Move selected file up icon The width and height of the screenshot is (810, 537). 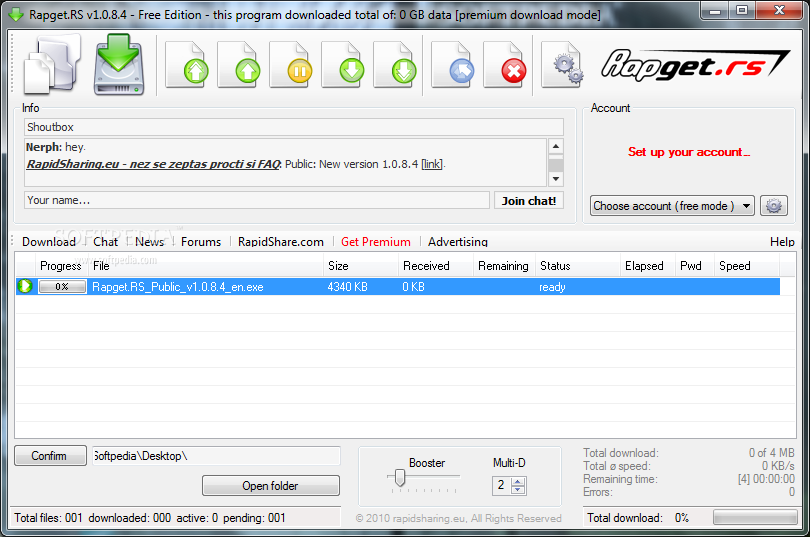pos(239,66)
